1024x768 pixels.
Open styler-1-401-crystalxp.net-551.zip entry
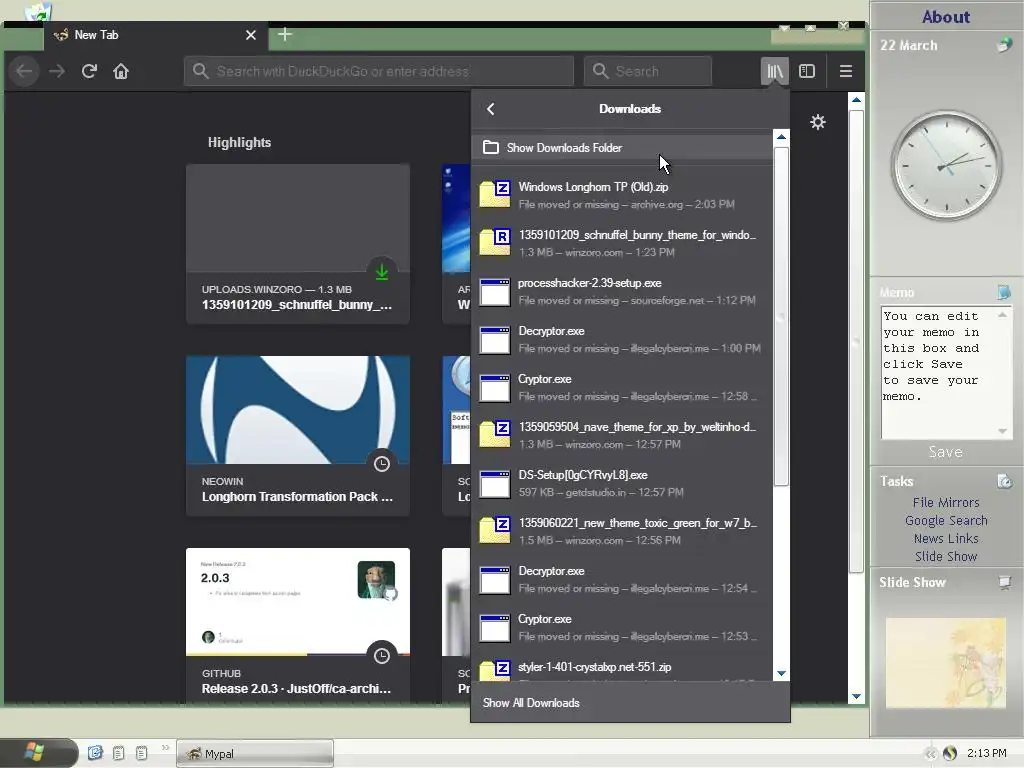click(x=622, y=667)
